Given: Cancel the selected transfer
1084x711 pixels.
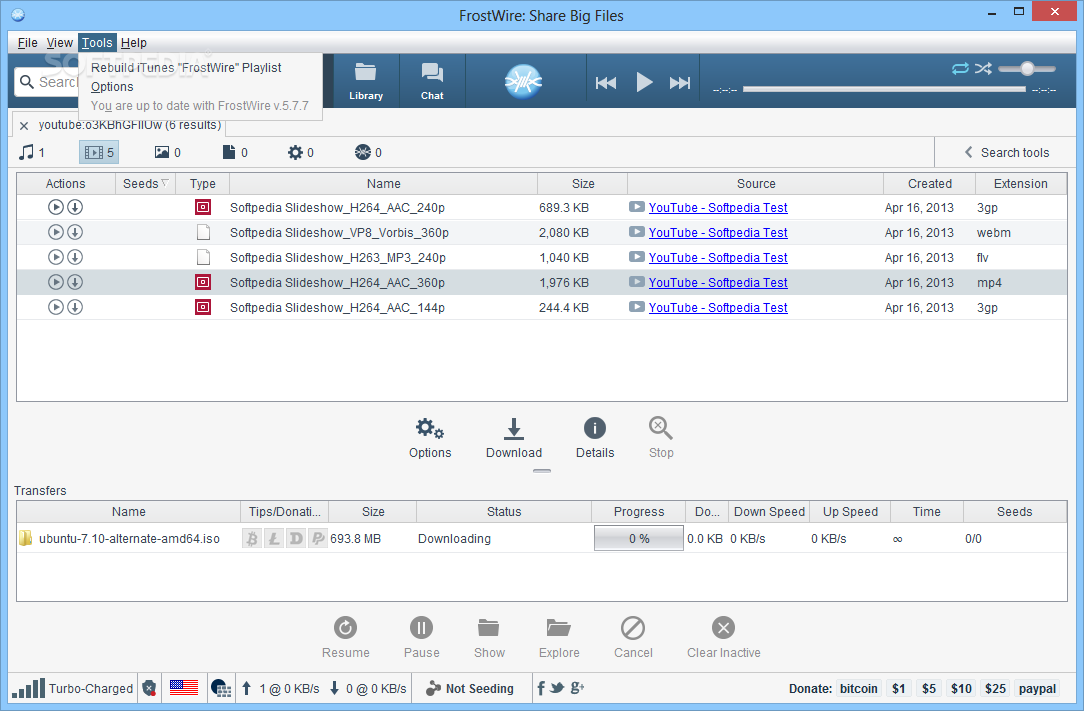Looking at the screenshot, I should pyautogui.click(x=633, y=638).
